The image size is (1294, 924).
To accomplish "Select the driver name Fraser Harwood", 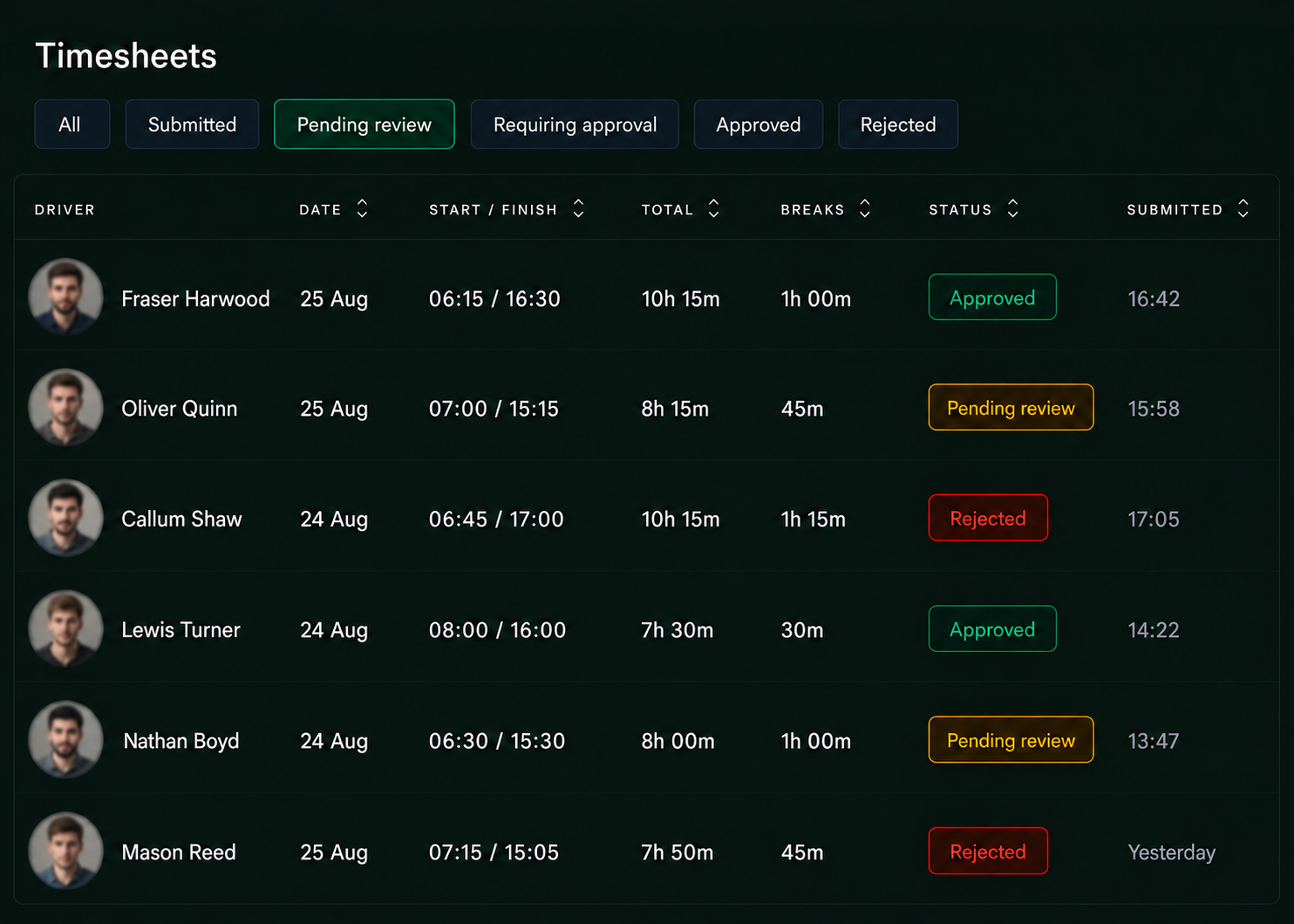I will coord(195,299).
